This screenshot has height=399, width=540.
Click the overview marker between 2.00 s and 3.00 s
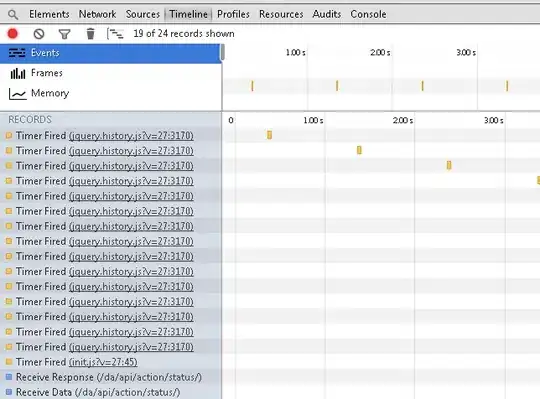(x=422, y=86)
